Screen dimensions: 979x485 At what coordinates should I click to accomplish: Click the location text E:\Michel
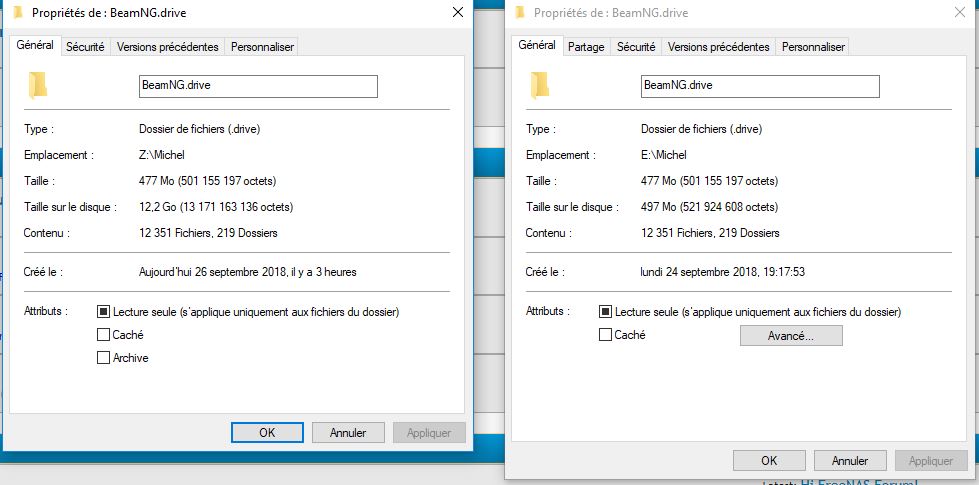664,155
